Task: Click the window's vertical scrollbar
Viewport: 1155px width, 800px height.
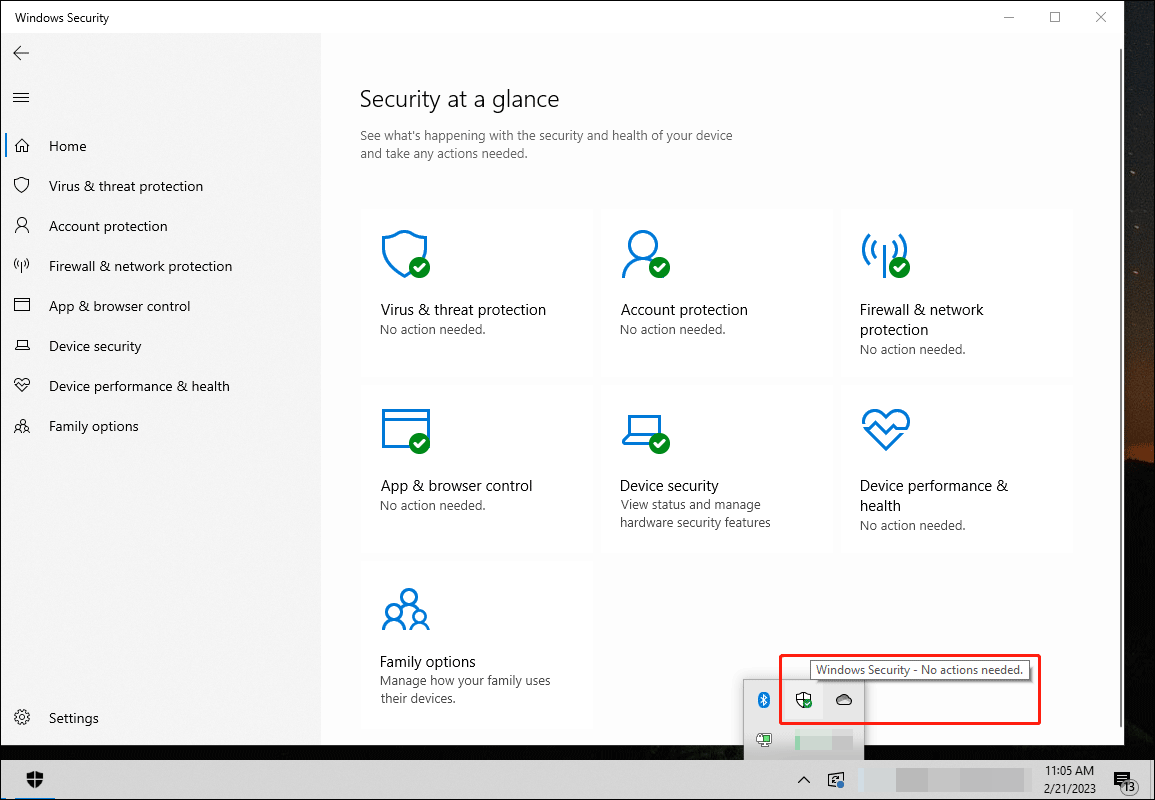Action: coord(1120,387)
